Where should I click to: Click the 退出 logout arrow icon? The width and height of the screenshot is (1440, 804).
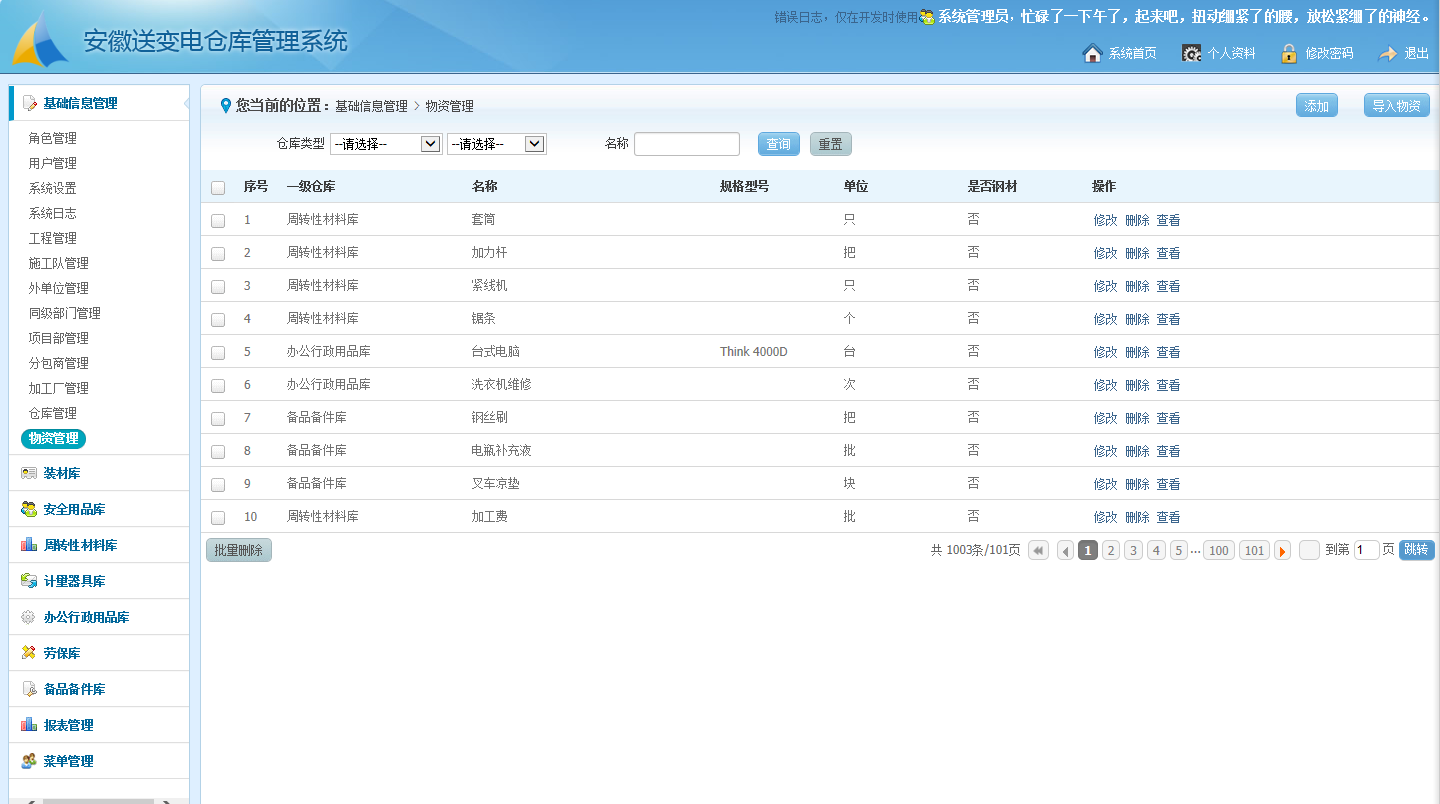pos(1388,53)
